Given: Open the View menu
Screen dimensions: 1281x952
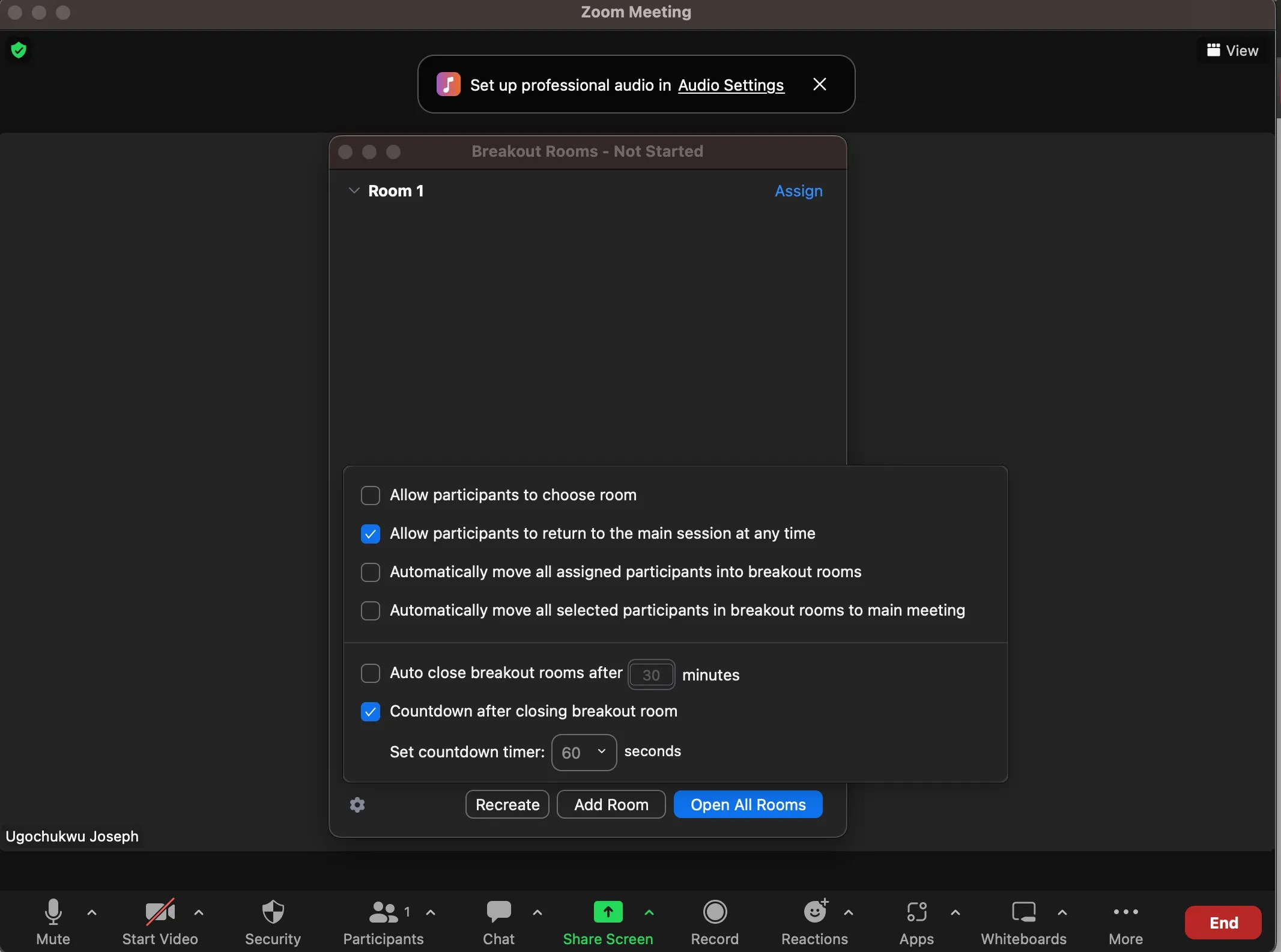Looking at the screenshot, I should [x=1232, y=50].
